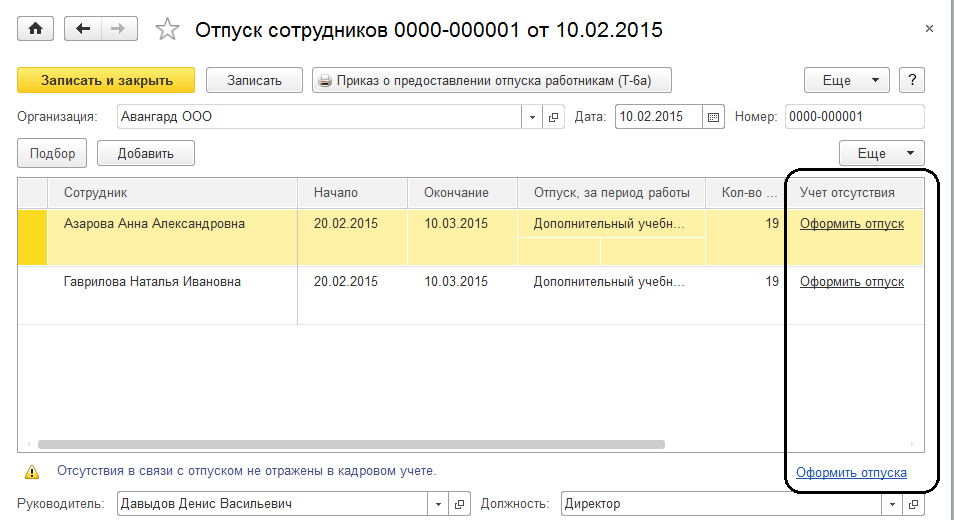Click "Оформить отпуск" for Азарова Анна
The image size is (954, 520).
click(x=851, y=224)
